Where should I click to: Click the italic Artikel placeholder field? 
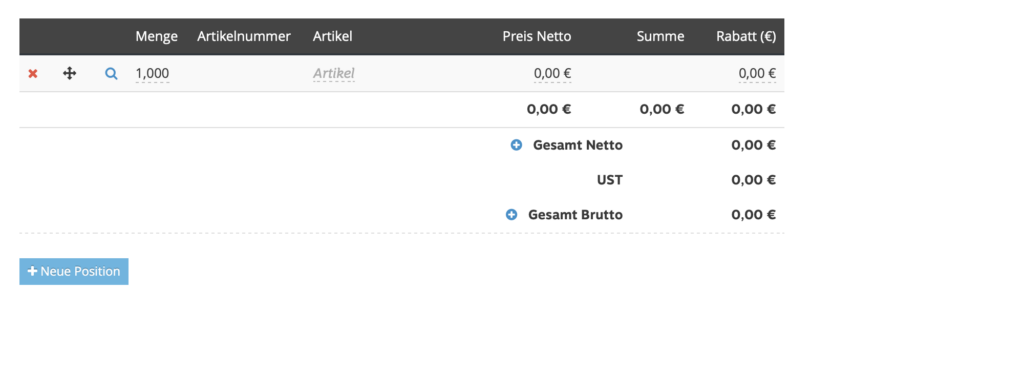click(334, 74)
